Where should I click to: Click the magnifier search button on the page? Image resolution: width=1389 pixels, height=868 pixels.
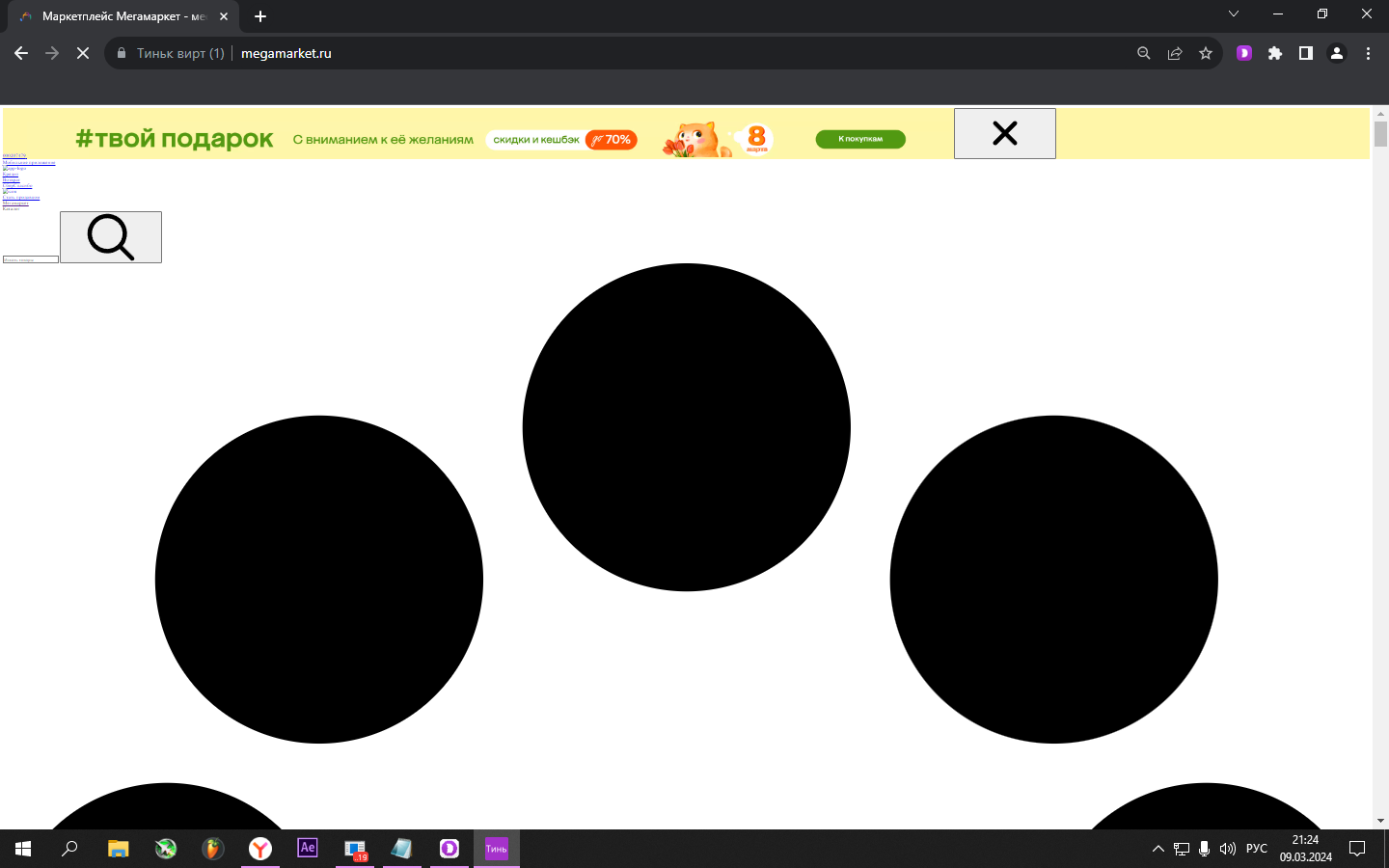click(x=111, y=237)
